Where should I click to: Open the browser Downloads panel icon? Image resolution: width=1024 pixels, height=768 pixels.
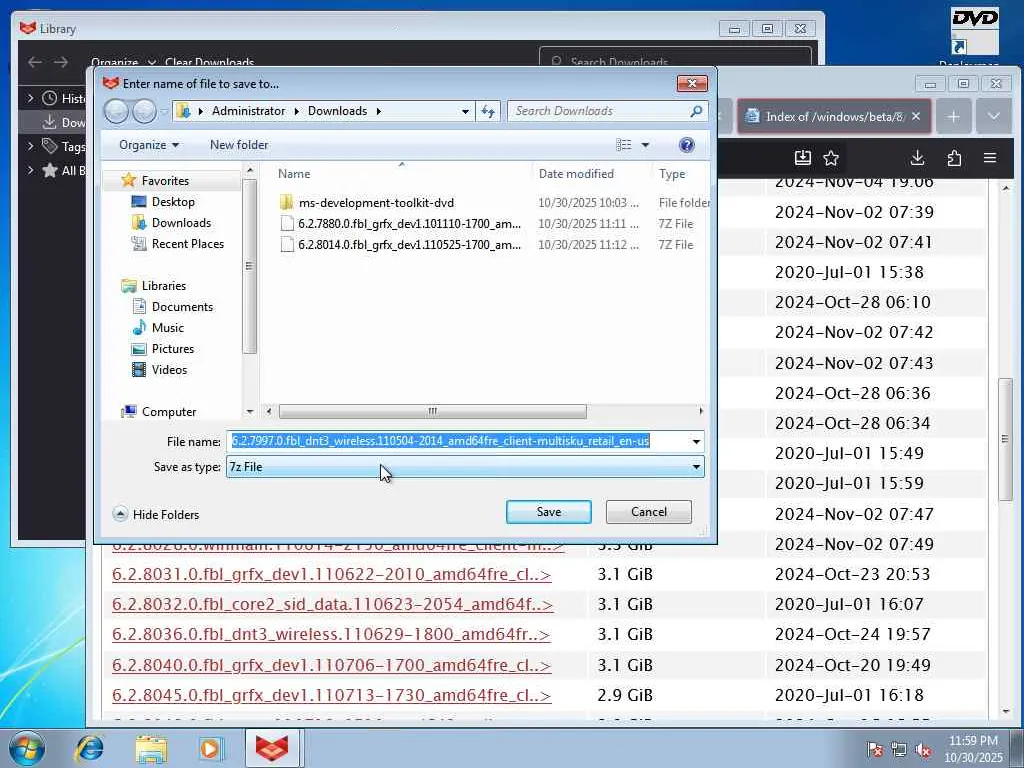[x=918, y=157]
